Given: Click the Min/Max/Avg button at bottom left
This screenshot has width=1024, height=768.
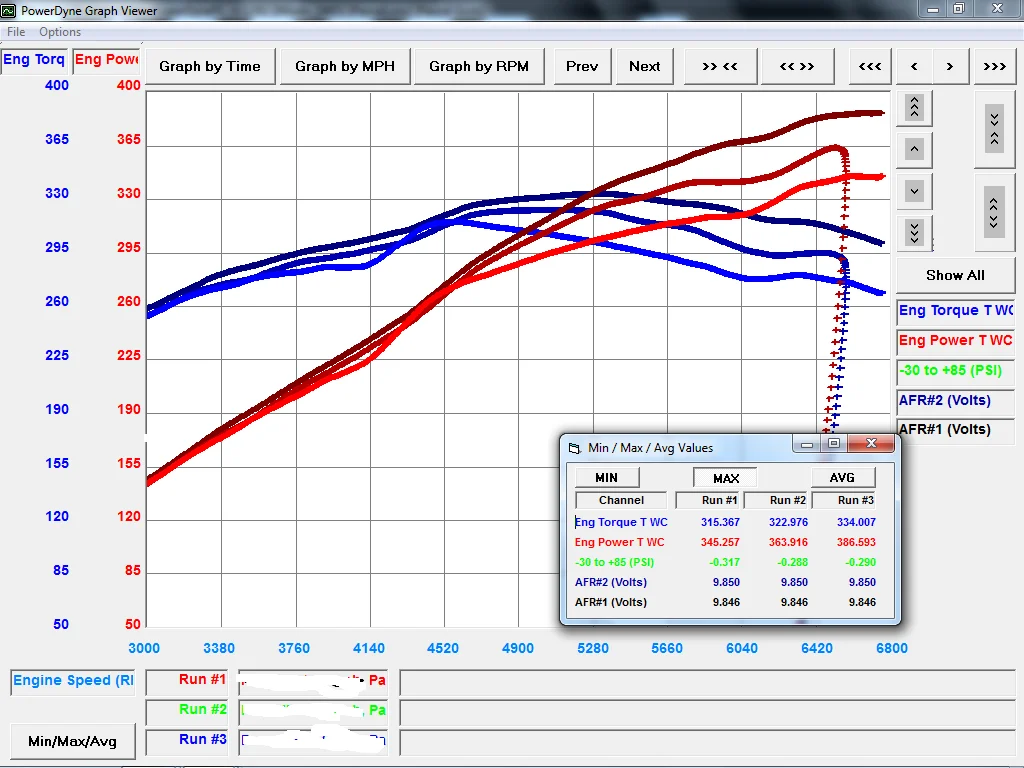Looking at the screenshot, I should [x=72, y=741].
